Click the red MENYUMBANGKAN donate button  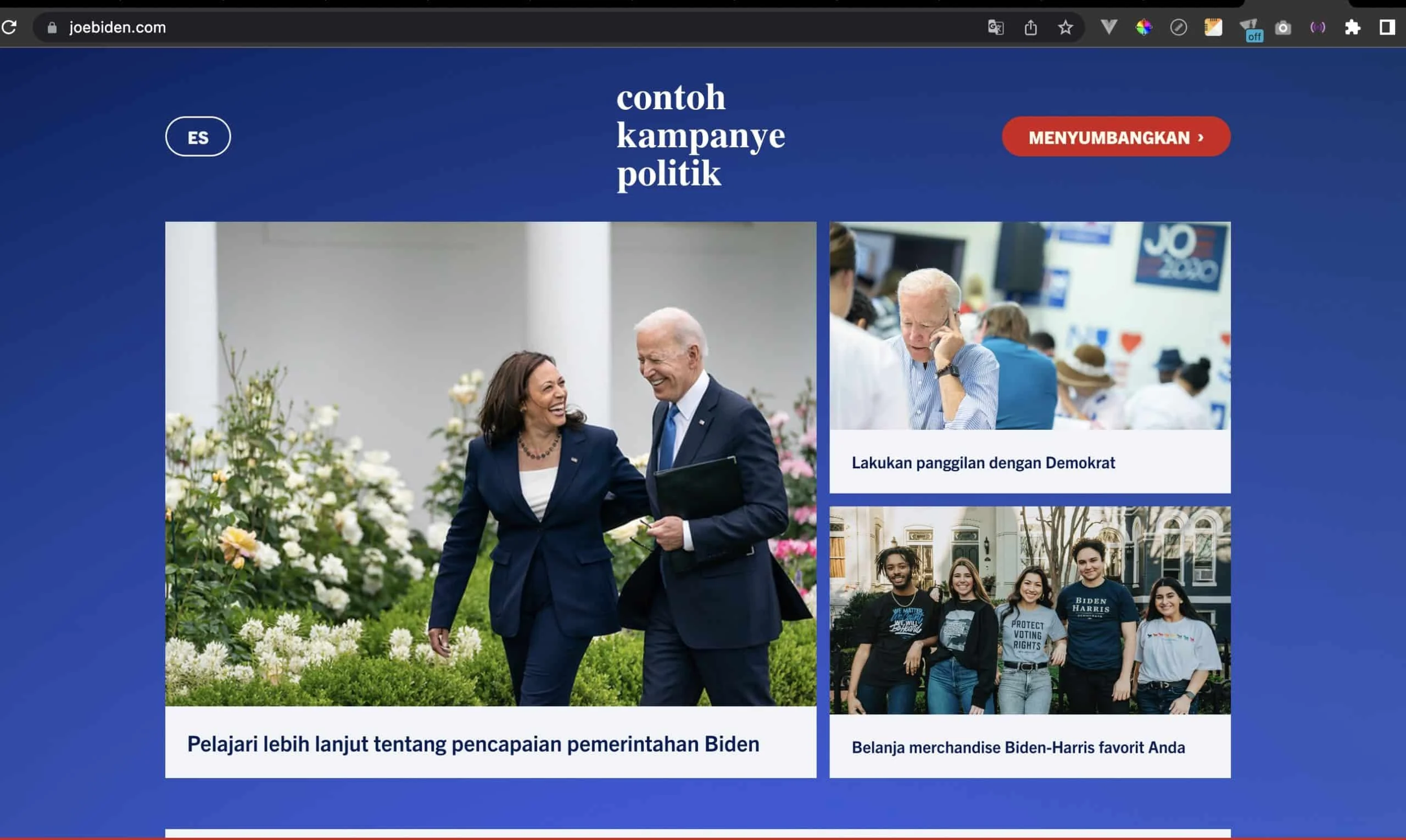[1115, 136]
